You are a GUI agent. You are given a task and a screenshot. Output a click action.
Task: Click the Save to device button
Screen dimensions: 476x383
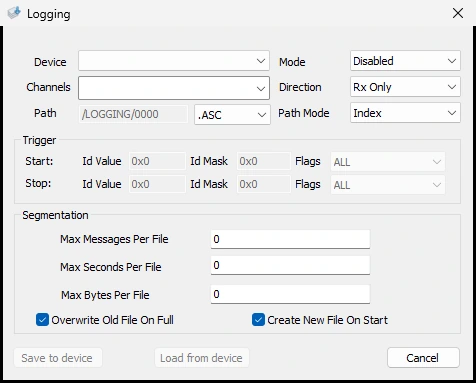[58, 358]
